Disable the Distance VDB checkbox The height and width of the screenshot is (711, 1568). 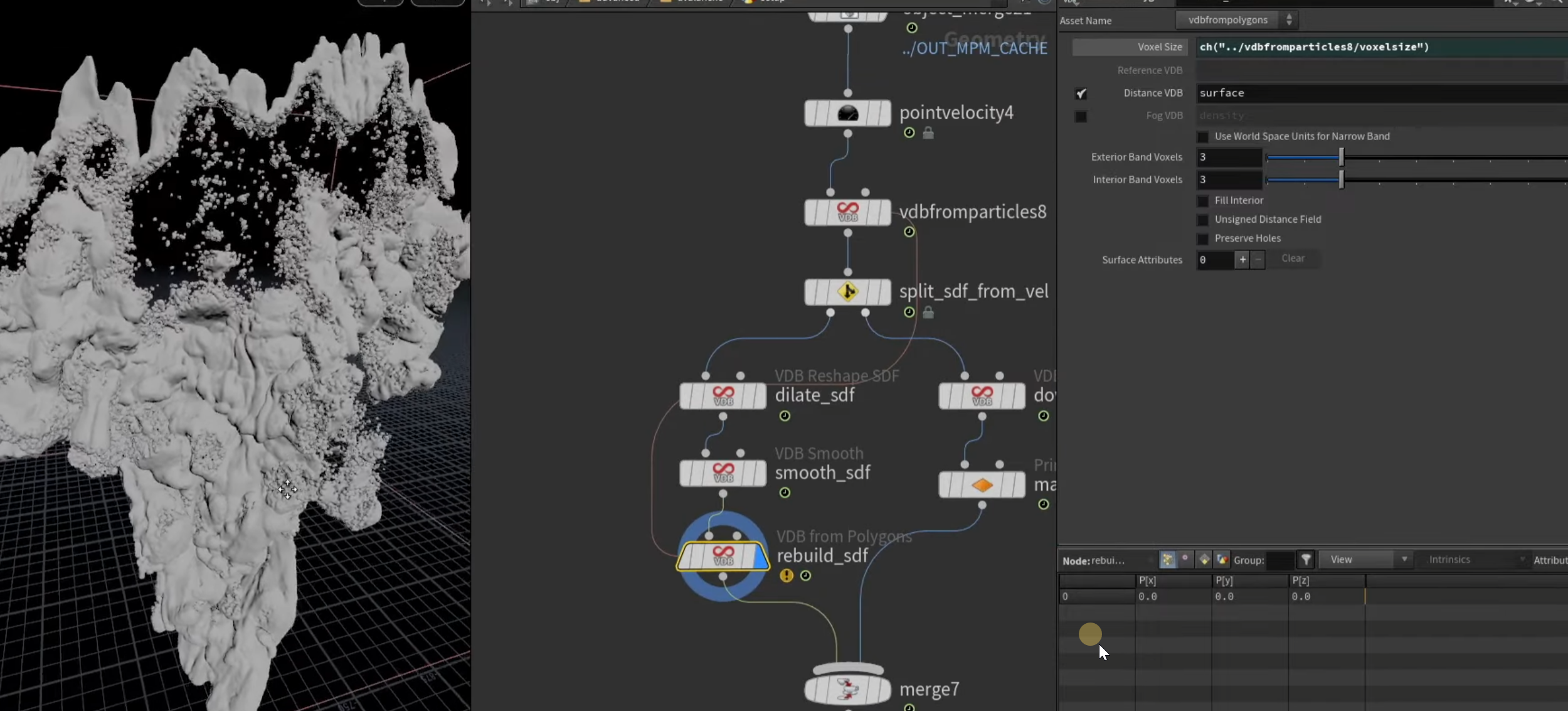[x=1081, y=94]
